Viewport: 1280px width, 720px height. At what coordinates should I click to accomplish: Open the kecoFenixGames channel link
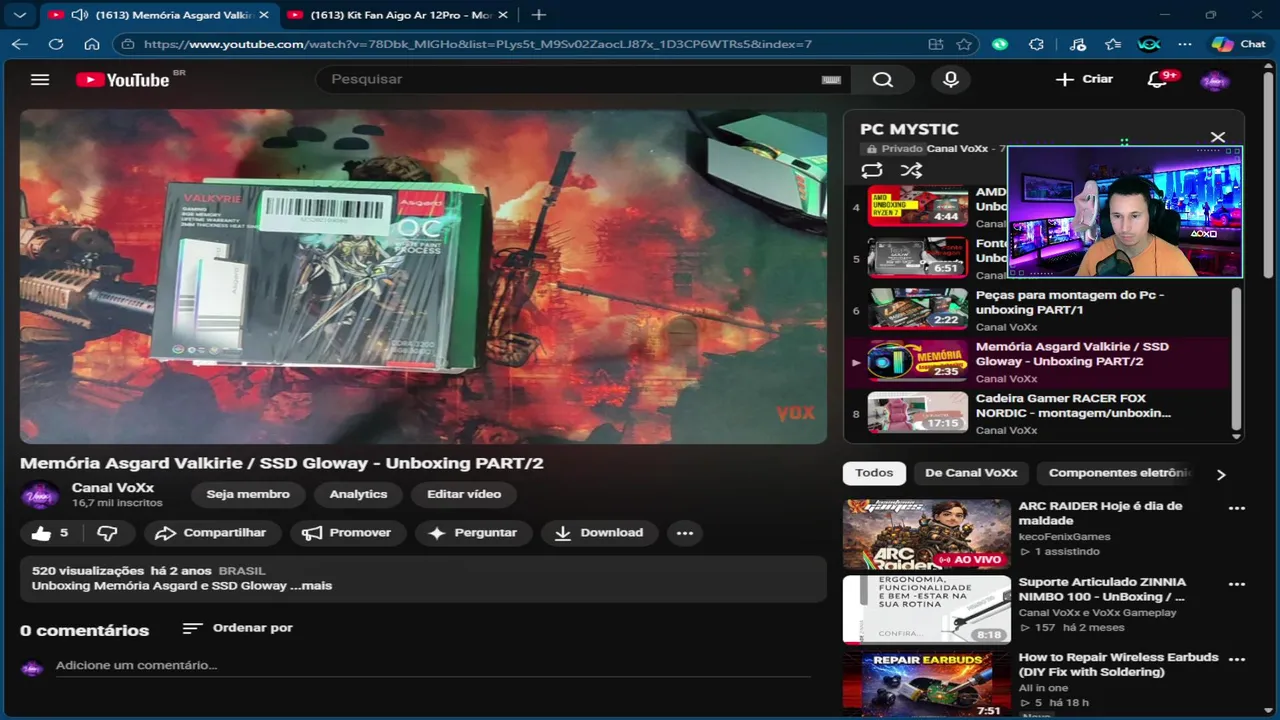coord(1064,537)
